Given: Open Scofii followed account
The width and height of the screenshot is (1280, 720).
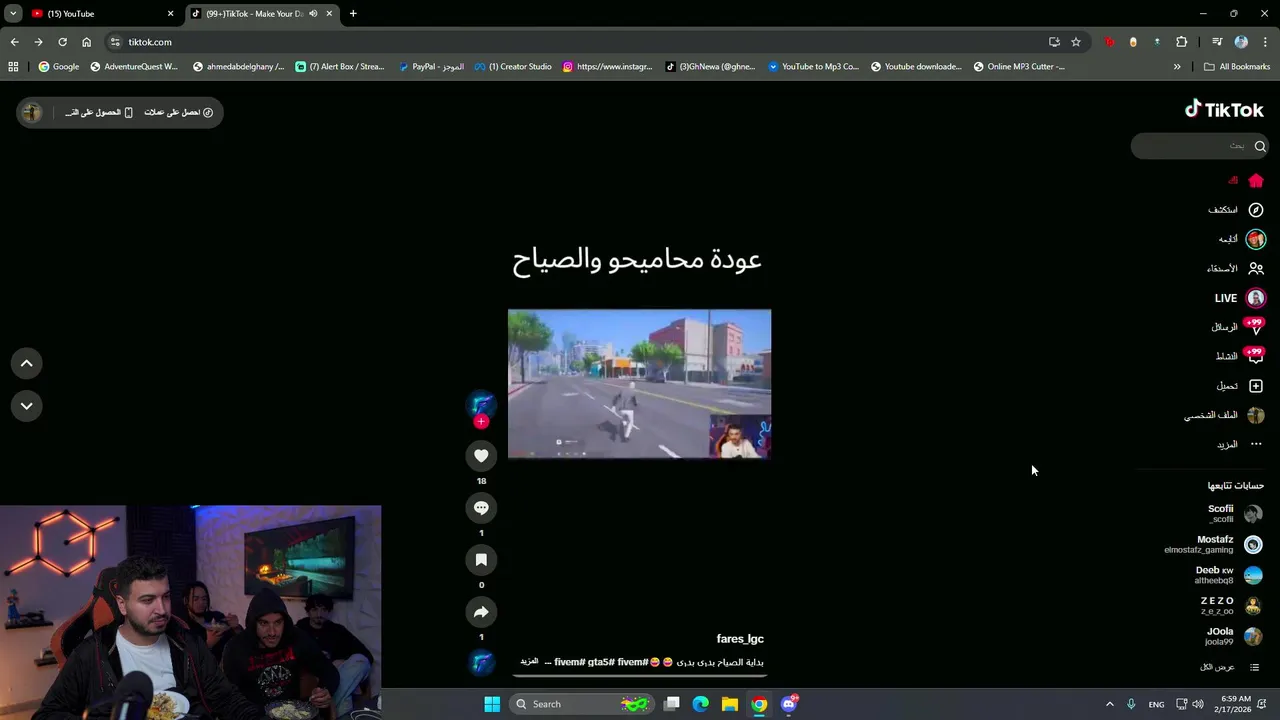Looking at the screenshot, I should 1234,514.
